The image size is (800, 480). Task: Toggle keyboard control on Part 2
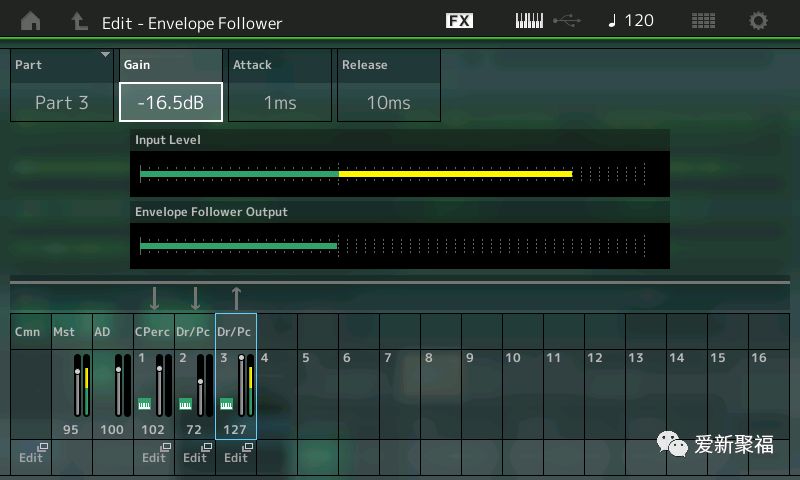[x=185, y=404]
